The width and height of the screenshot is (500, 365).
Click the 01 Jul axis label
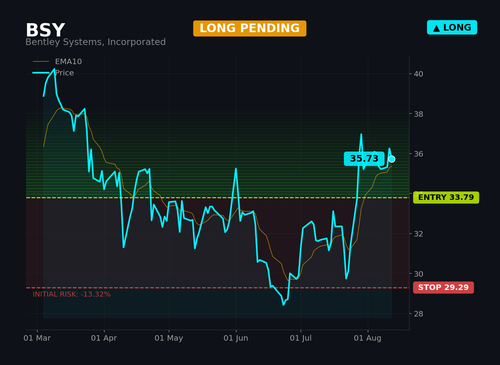click(301, 338)
